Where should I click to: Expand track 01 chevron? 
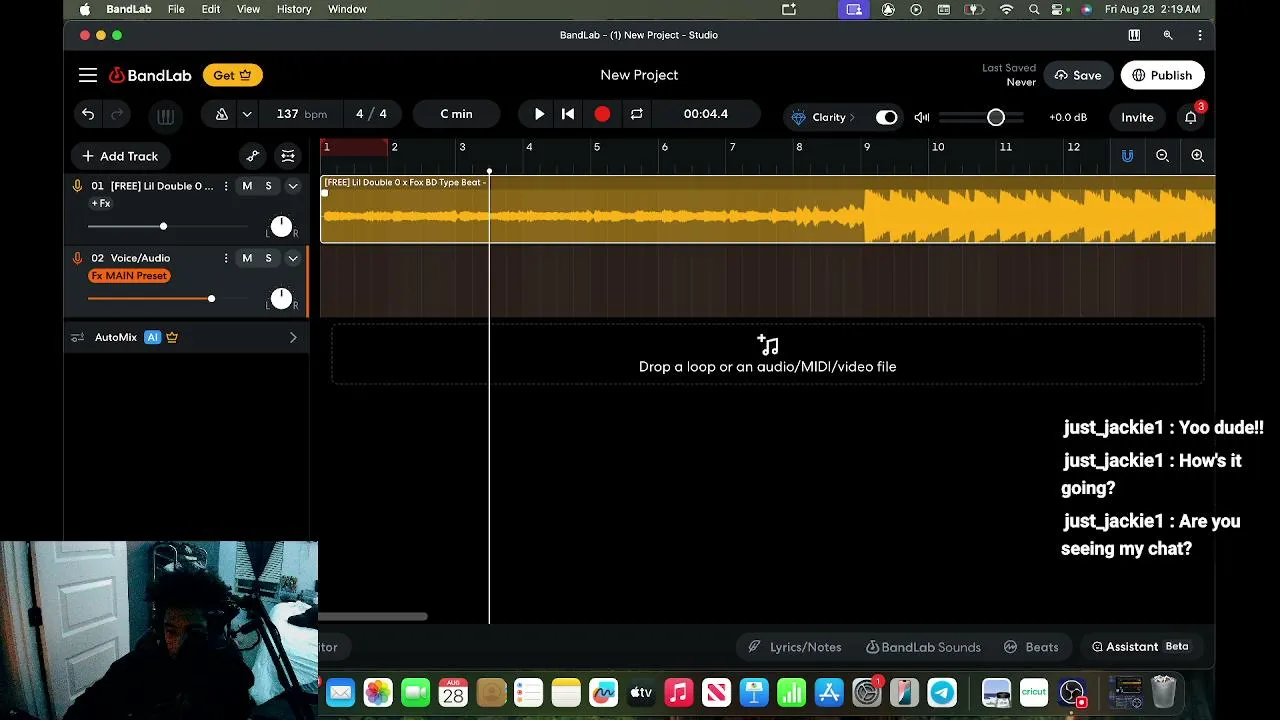coord(293,186)
